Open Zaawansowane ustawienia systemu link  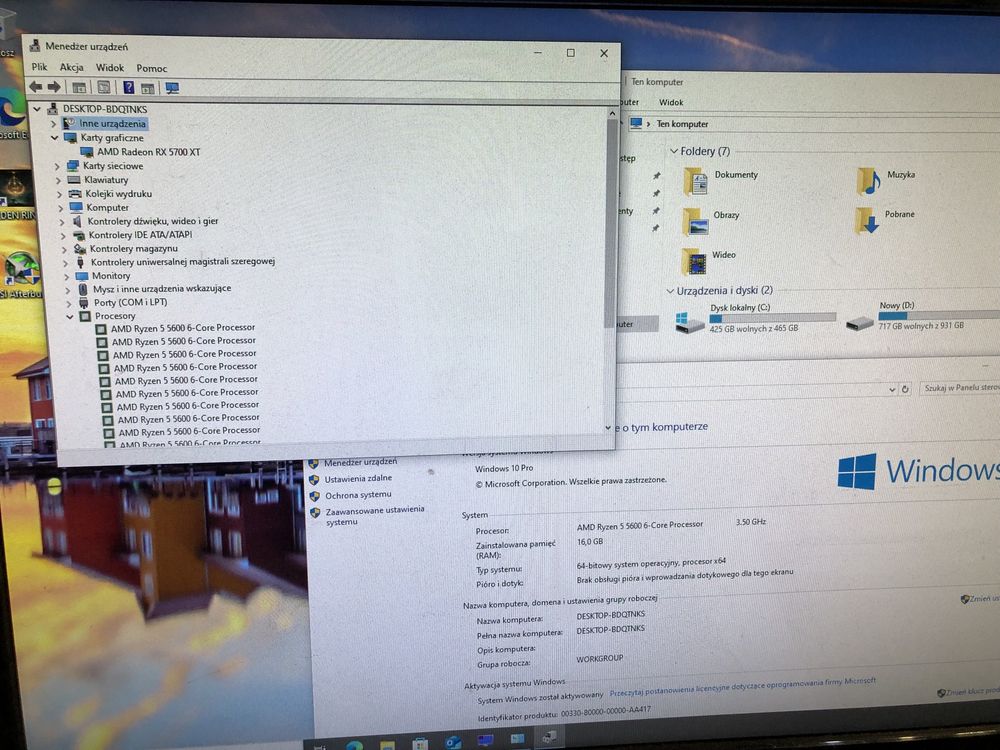(375, 515)
